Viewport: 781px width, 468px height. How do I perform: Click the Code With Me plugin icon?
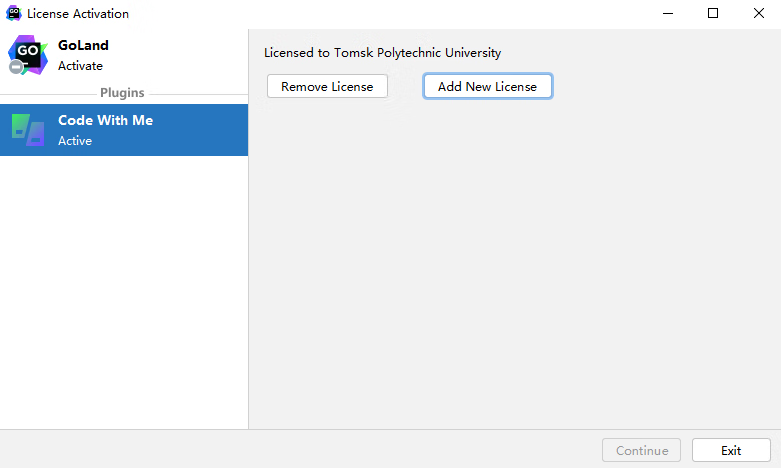(x=27, y=130)
